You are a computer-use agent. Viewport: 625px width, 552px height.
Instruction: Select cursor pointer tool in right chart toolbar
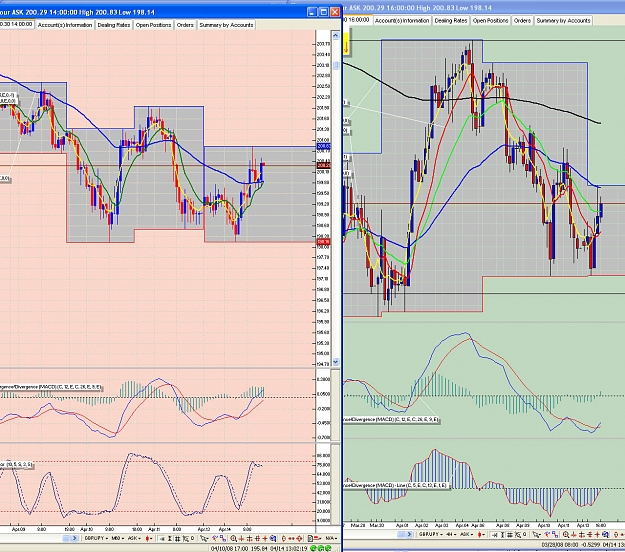click(x=537, y=535)
